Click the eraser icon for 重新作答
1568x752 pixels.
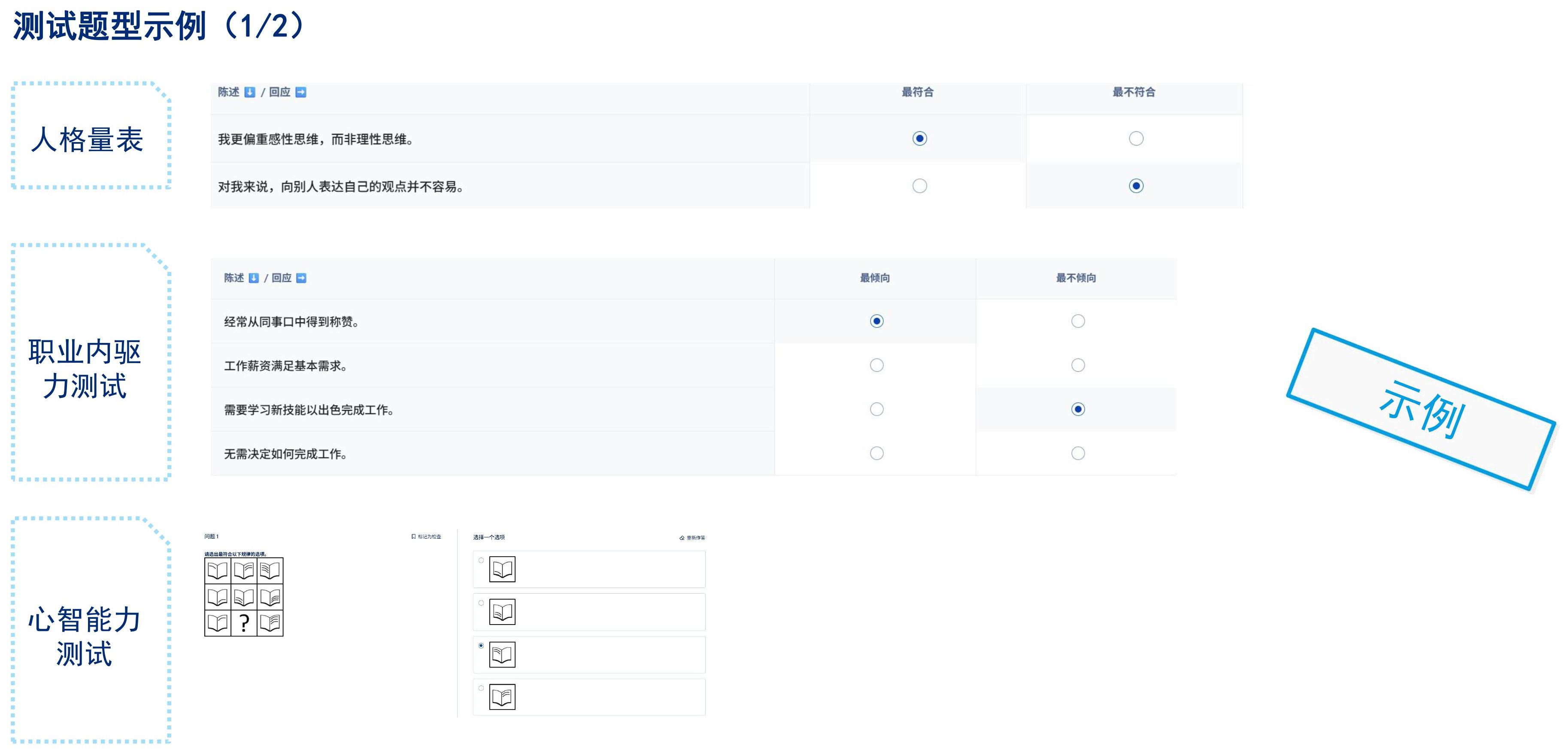682,538
